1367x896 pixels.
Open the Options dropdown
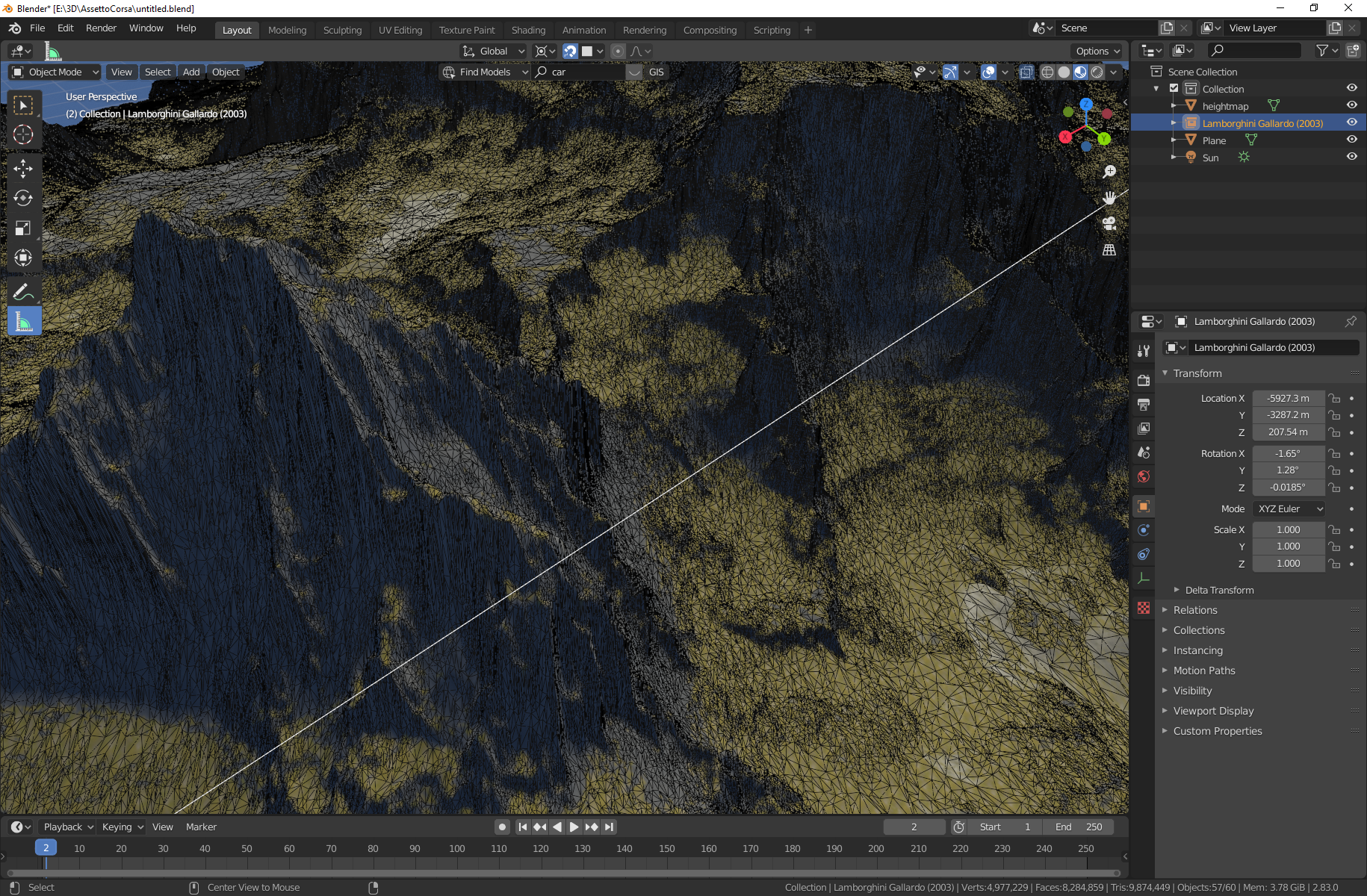click(1097, 51)
